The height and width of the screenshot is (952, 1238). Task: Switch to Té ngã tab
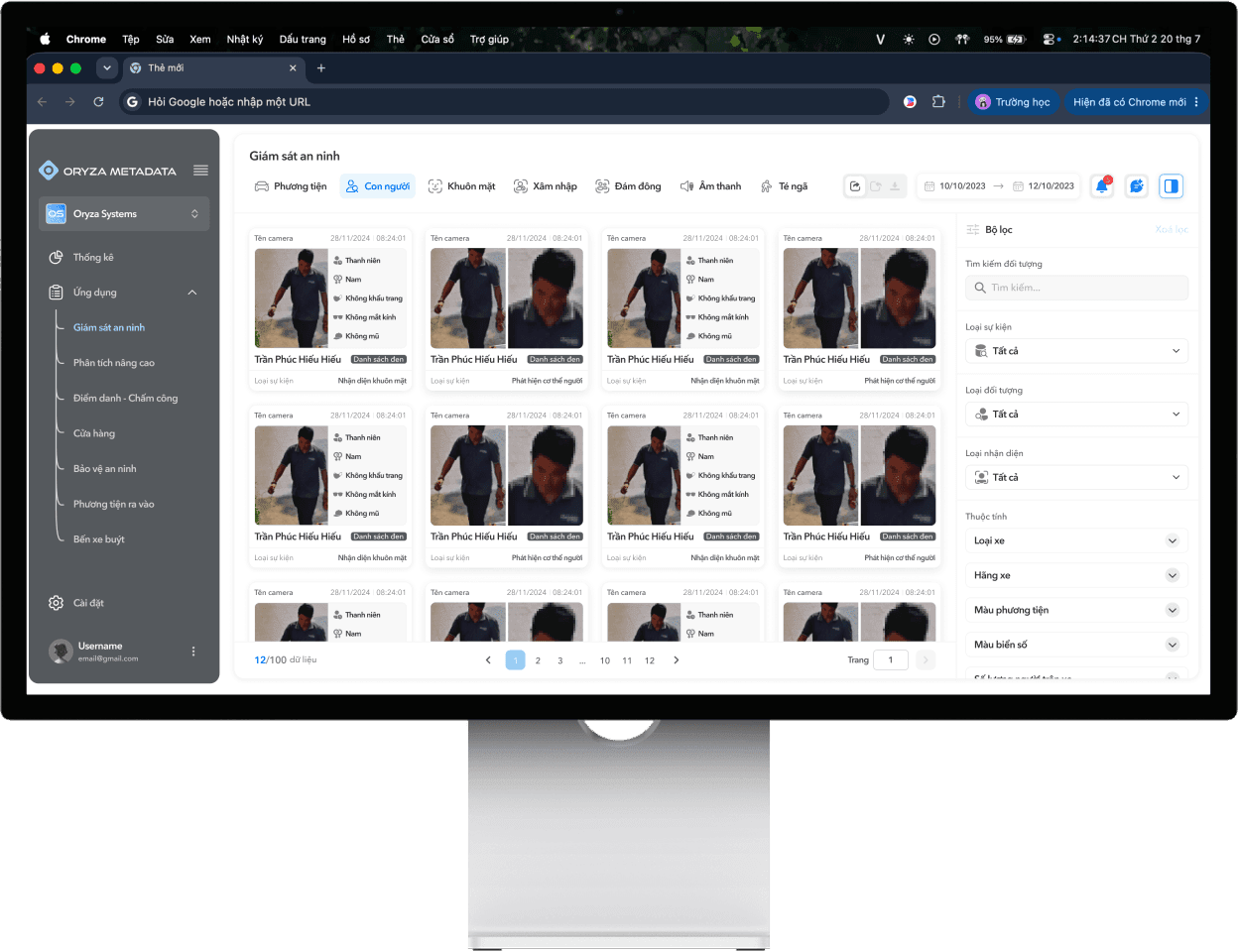(784, 185)
